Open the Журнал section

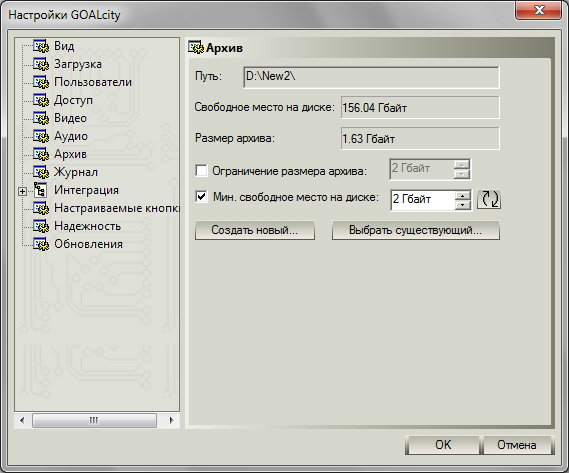76,172
